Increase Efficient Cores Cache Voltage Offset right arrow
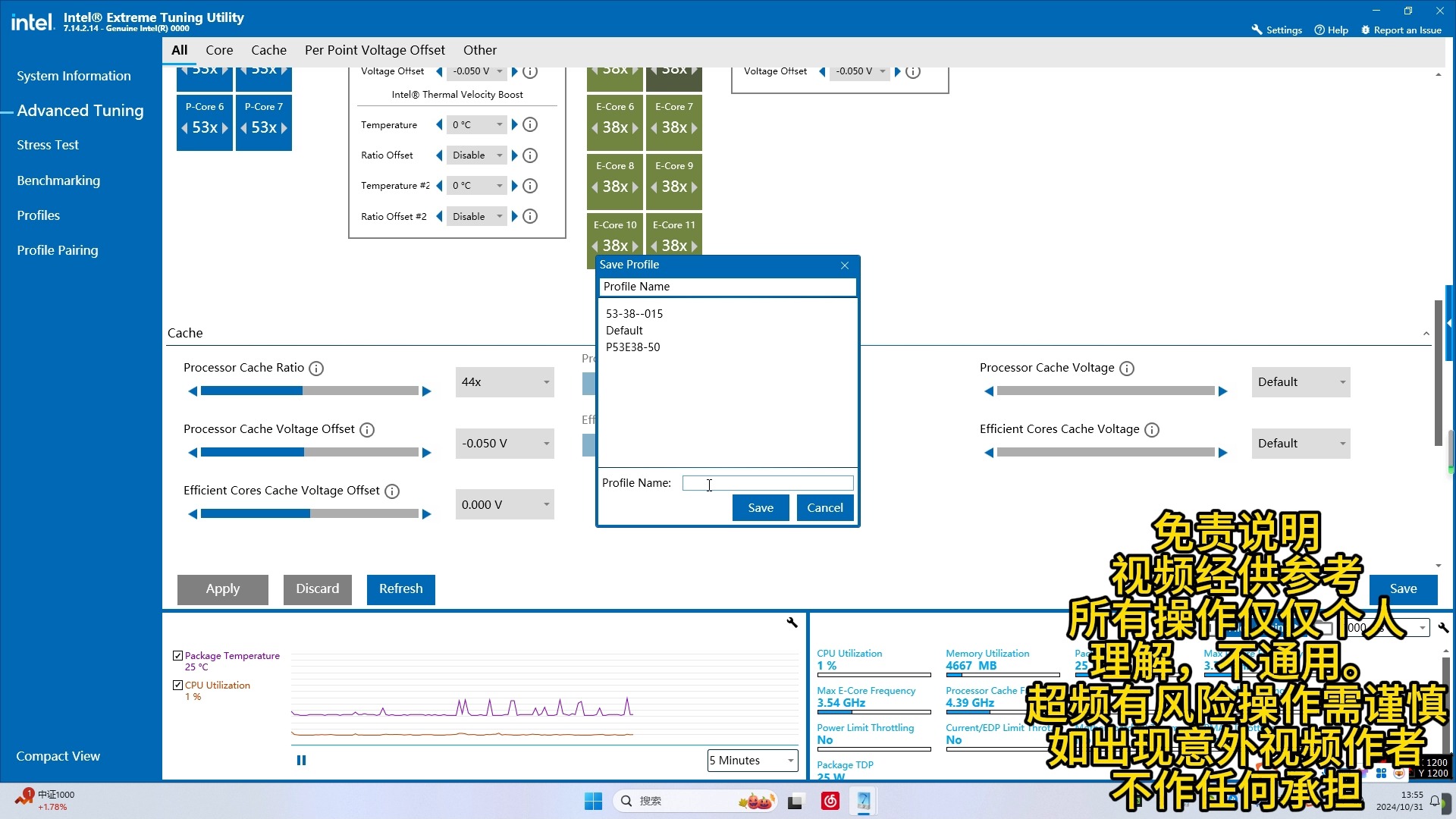Viewport: 1456px width, 819px height. tap(427, 514)
